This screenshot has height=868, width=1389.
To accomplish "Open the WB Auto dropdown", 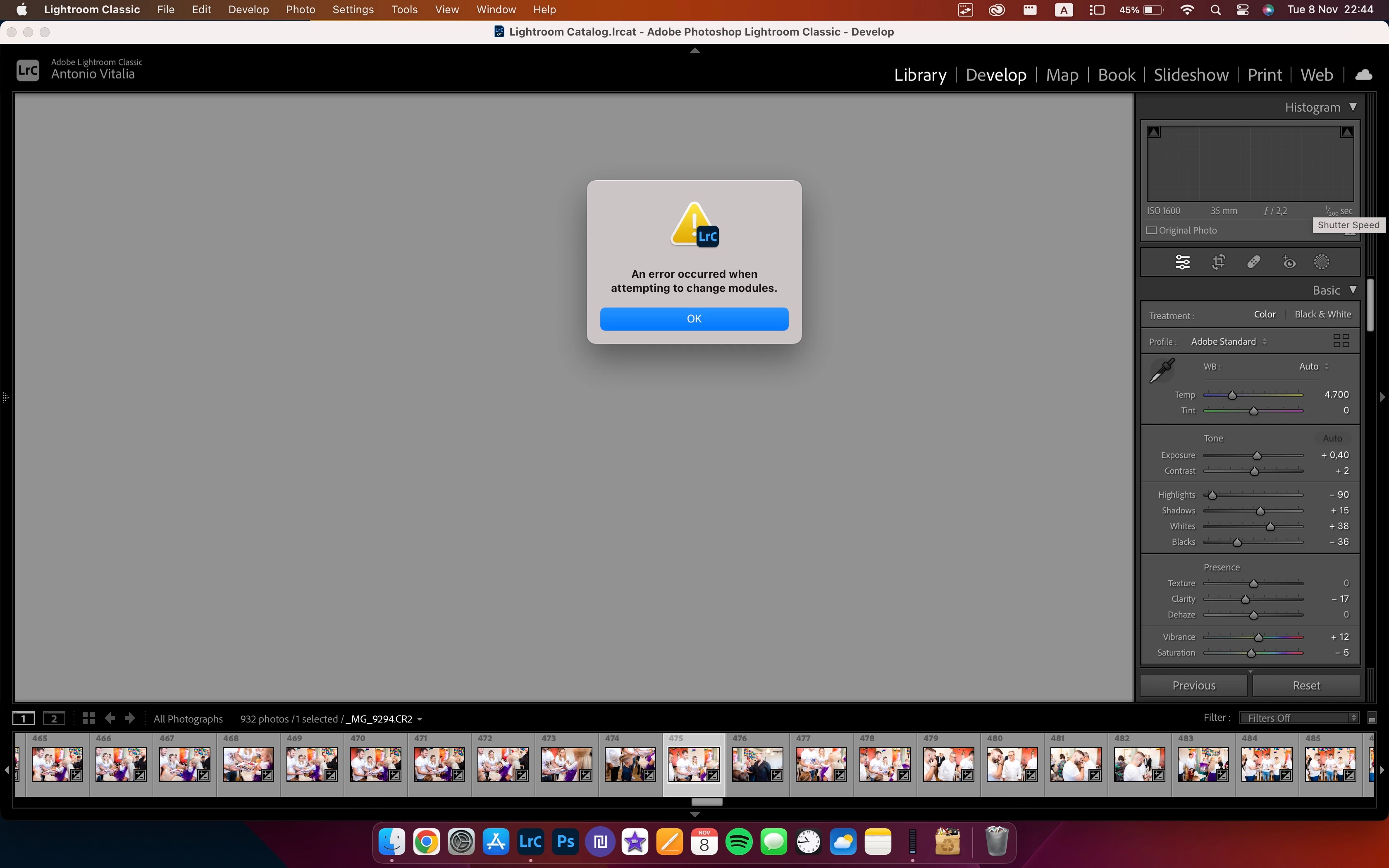I will (1313, 366).
